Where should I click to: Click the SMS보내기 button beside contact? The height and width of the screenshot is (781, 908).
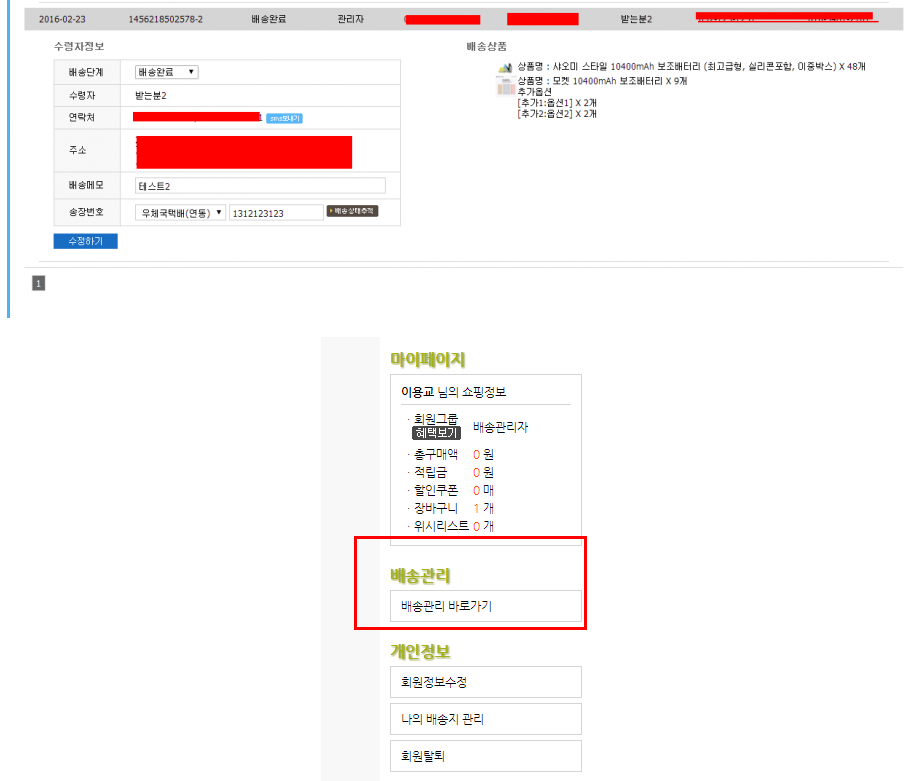pyautogui.click(x=284, y=118)
